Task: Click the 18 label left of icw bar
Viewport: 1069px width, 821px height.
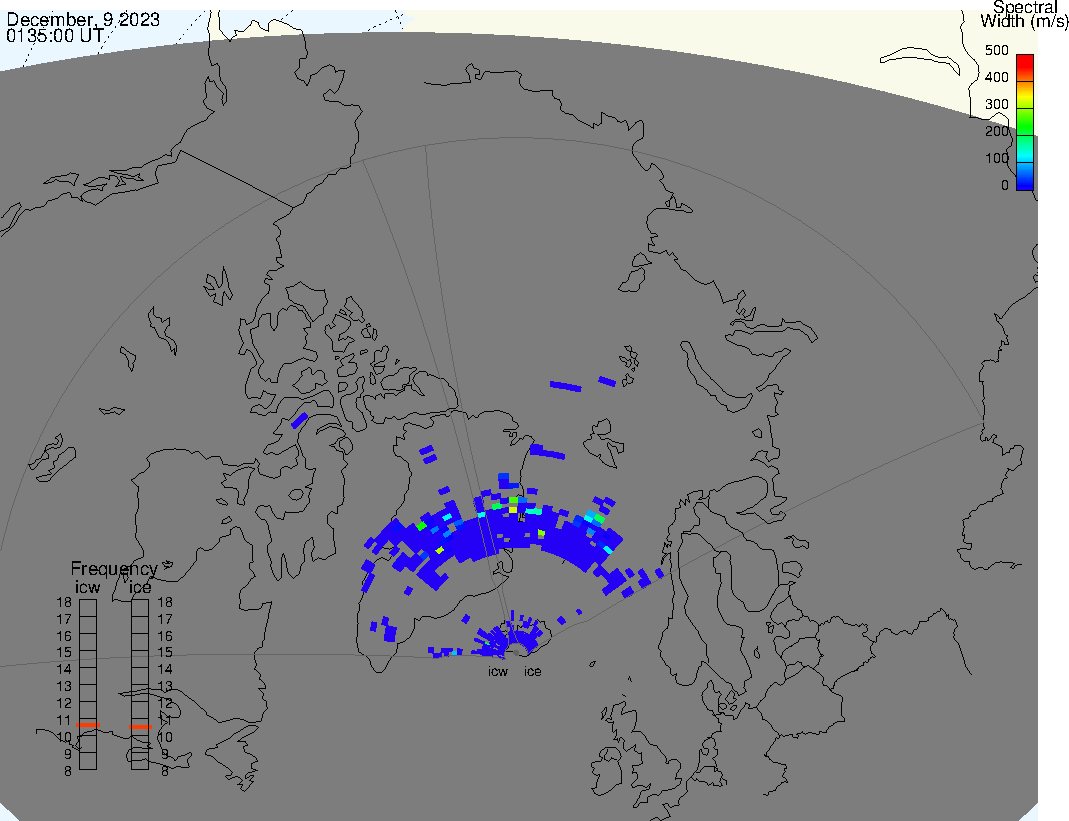Action: [x=64, y=602]
